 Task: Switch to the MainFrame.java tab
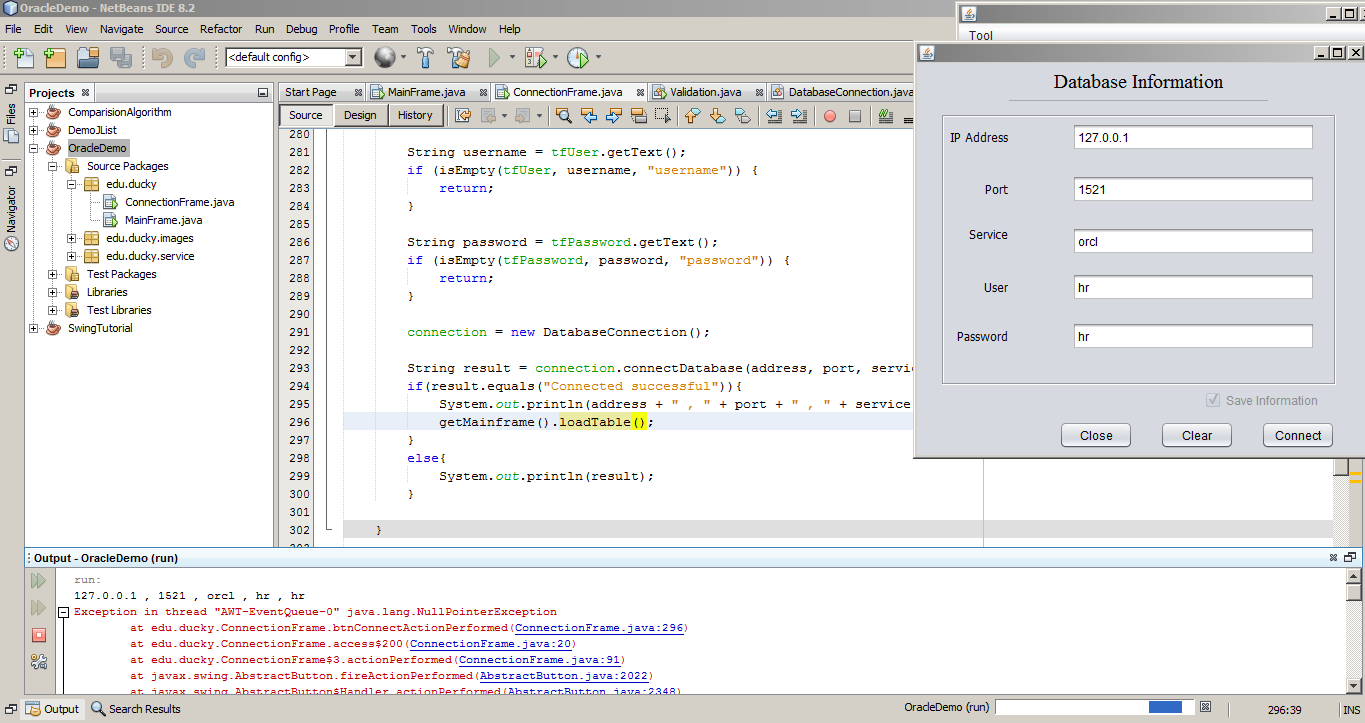426,92
